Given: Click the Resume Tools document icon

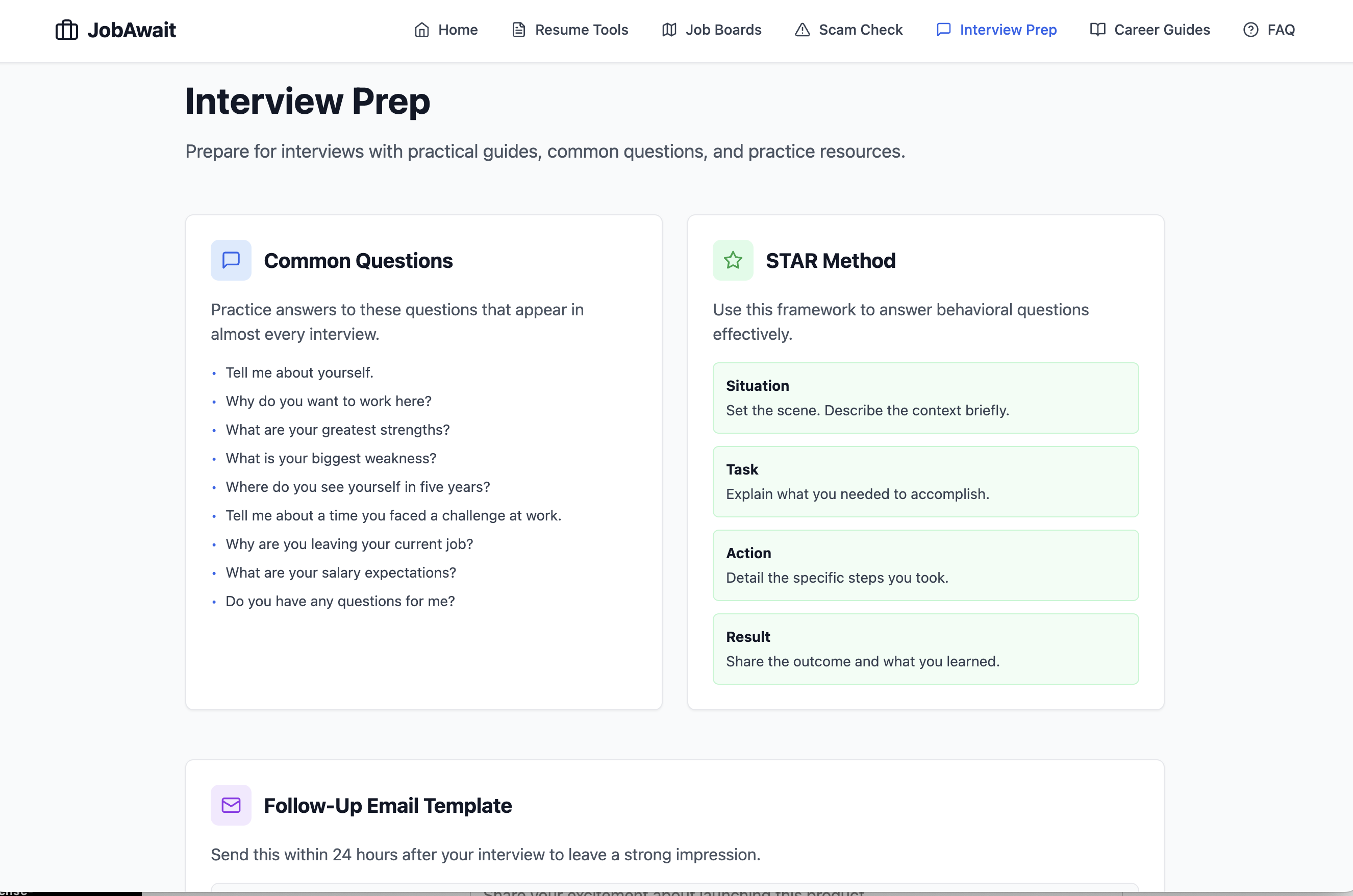Looking at the screenshot, I should tap(519, 30).
